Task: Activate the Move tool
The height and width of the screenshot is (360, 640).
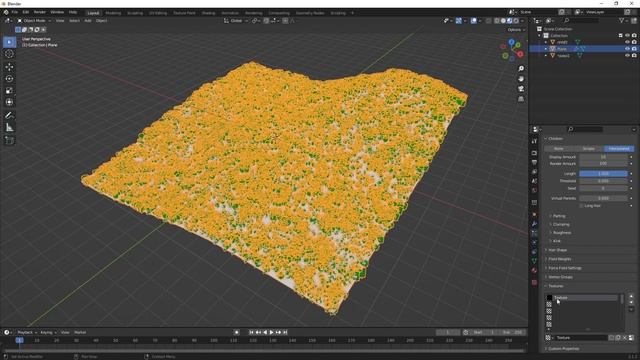Action: [x=9, y=67]
